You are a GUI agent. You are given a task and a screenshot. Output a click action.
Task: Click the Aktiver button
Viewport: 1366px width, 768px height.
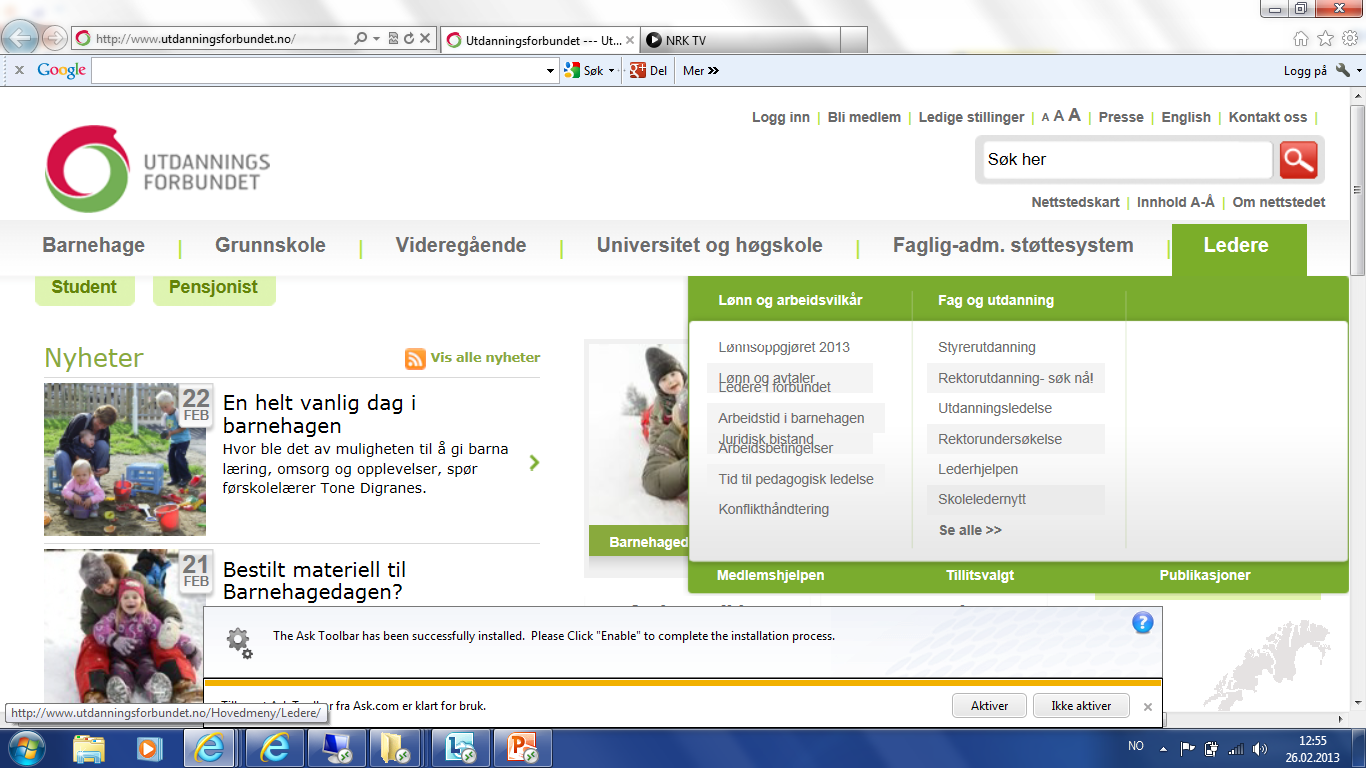coord(990,706)
